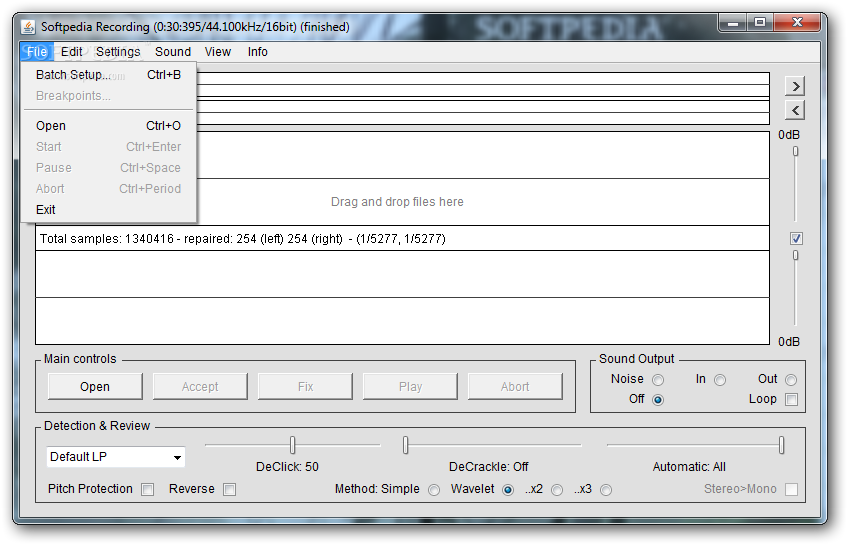The height and width of the screenshot is (545, 848).
Task: Uncheck the checkbox between volume sliders
Action: (x=796, y=238)
